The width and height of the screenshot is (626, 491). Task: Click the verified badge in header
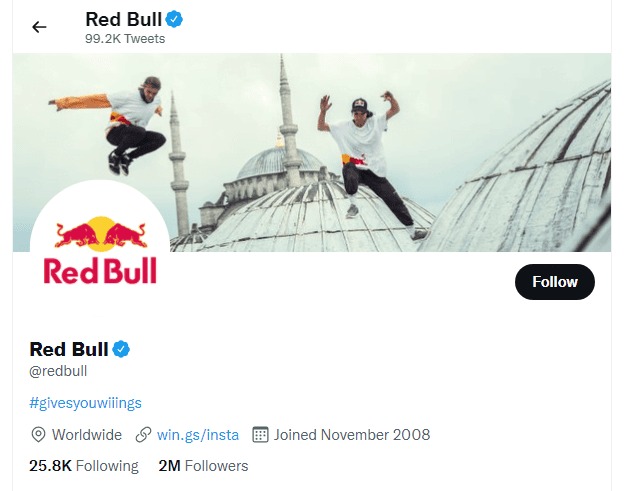173,19
